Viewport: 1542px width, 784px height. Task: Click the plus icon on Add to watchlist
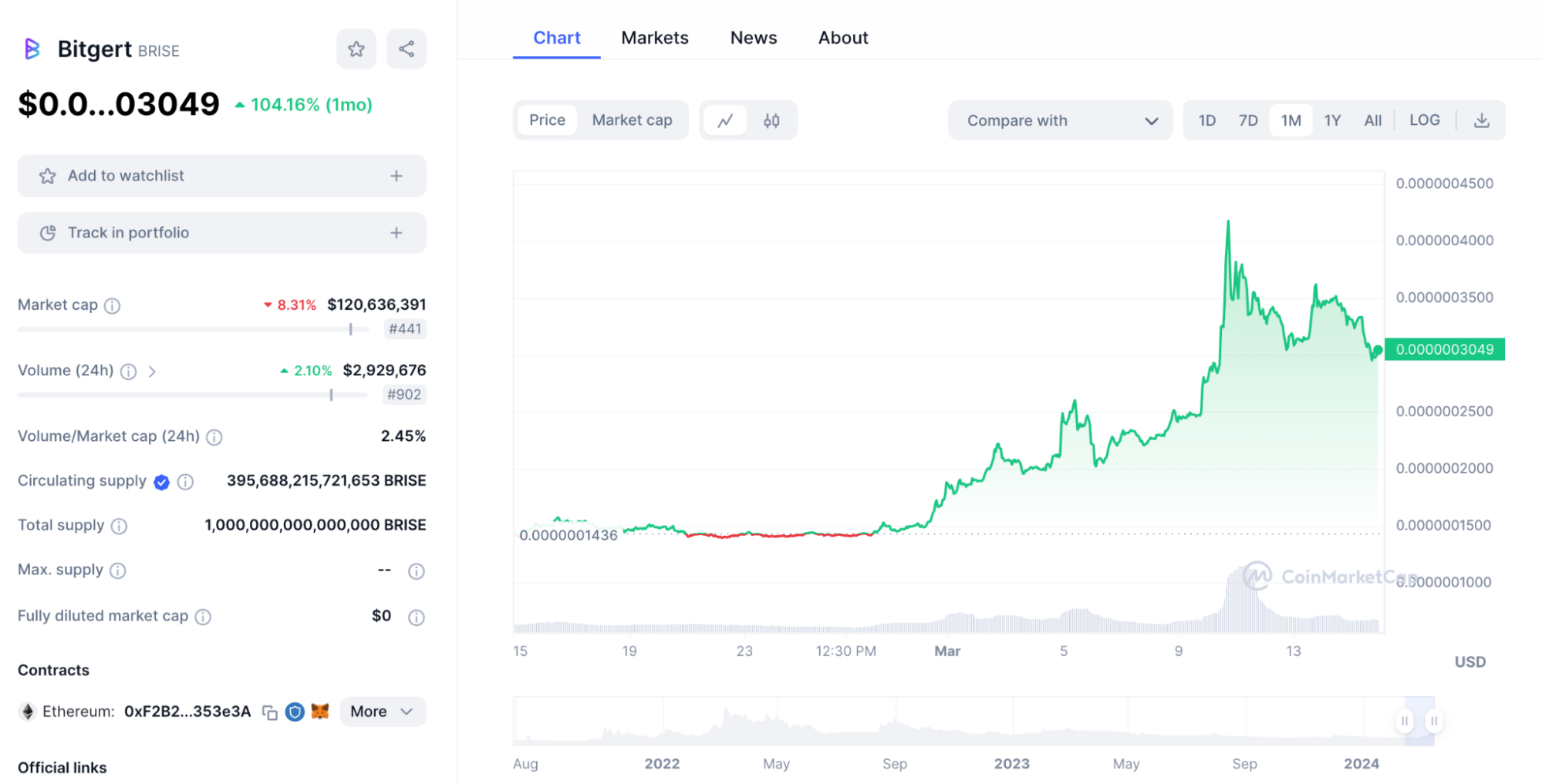click(396, 176)
